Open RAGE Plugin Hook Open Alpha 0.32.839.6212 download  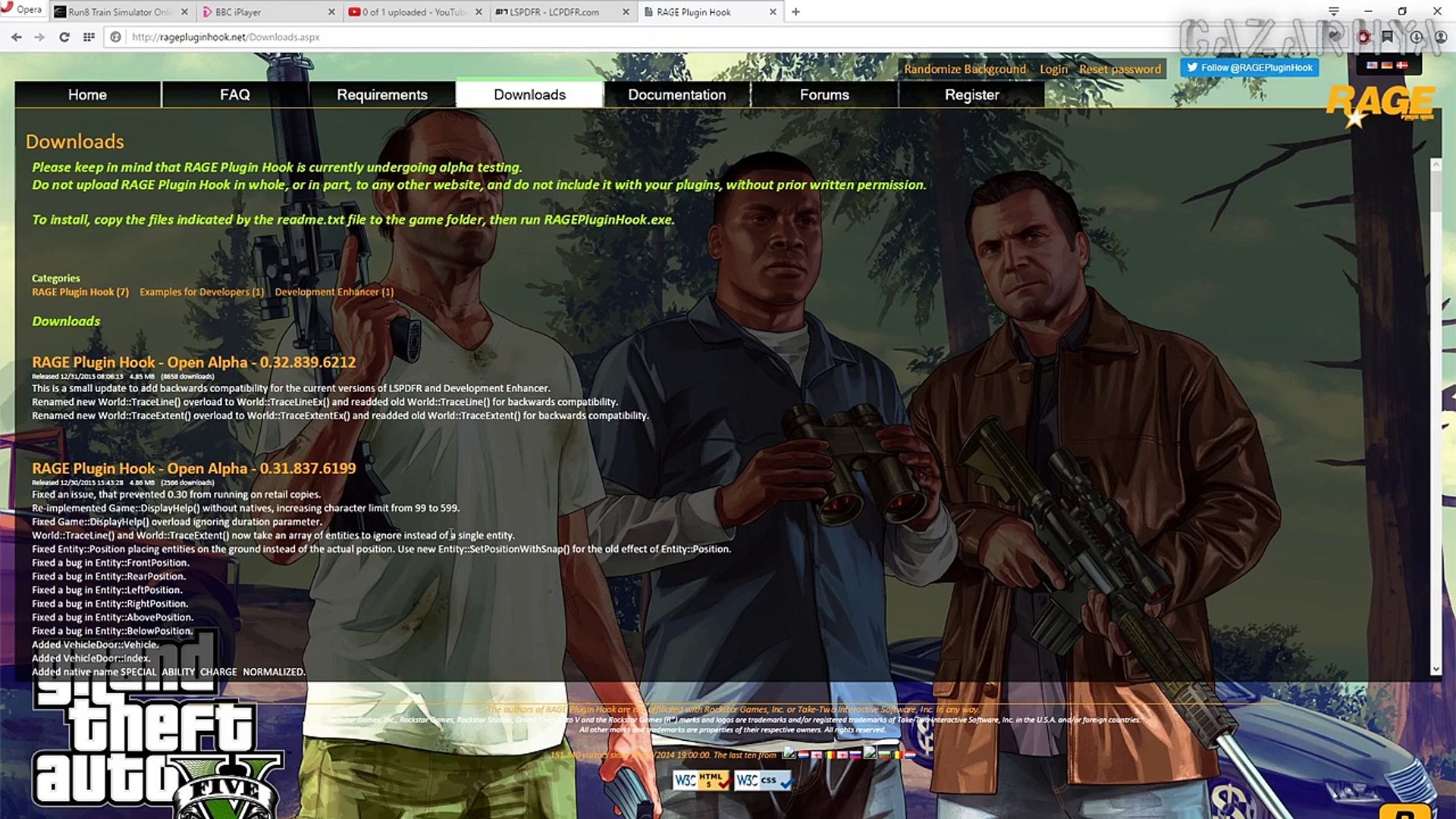193,362
